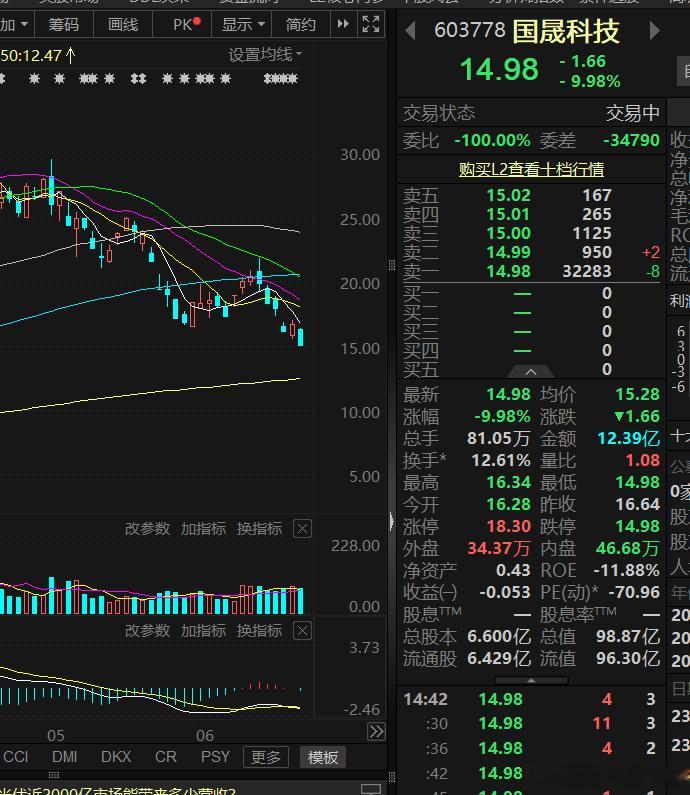Open 更多 more indicators button
Viewport: 690px width, 795px height.
266,757
